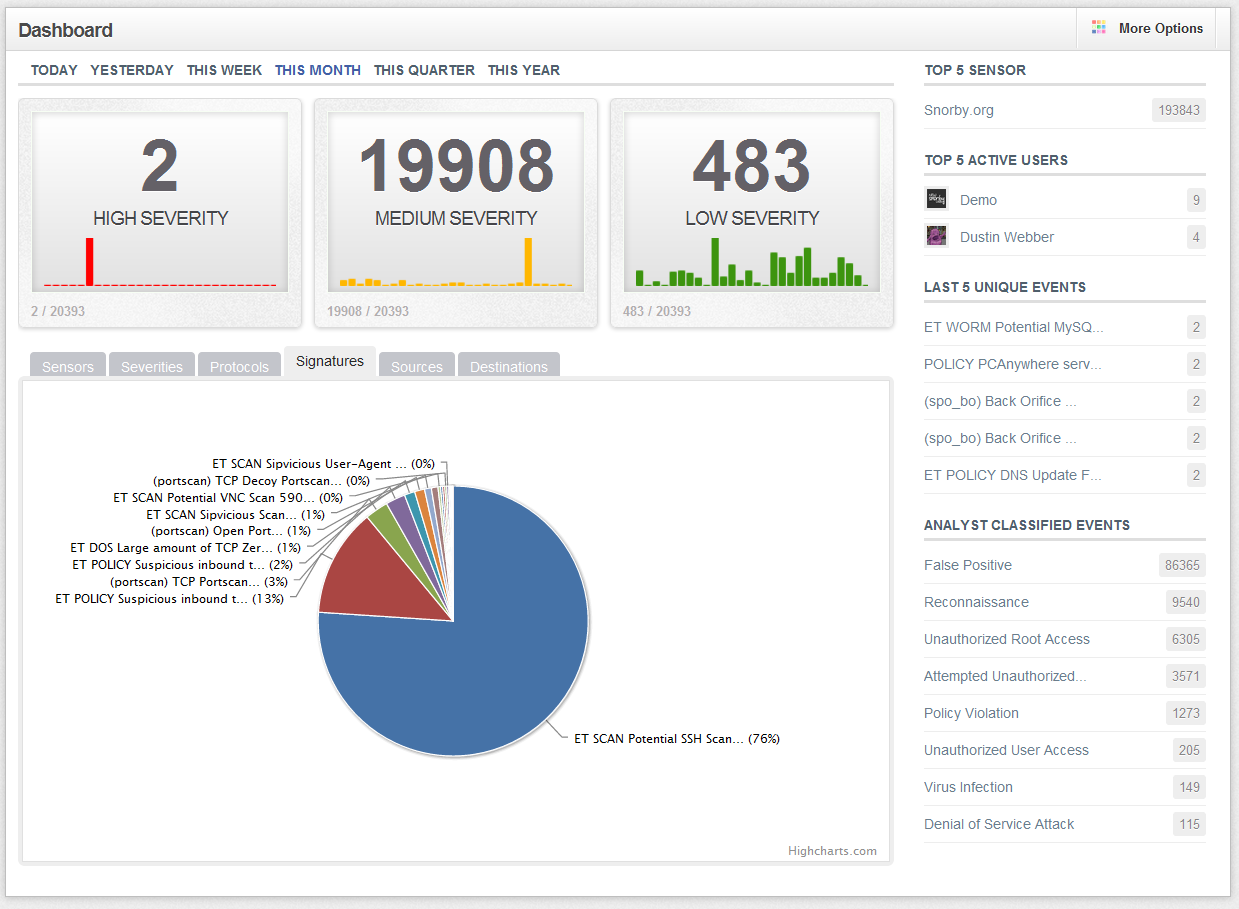Switch to the Severities tab
This screenshot has height=909, width=1239.
click(152, 366)
